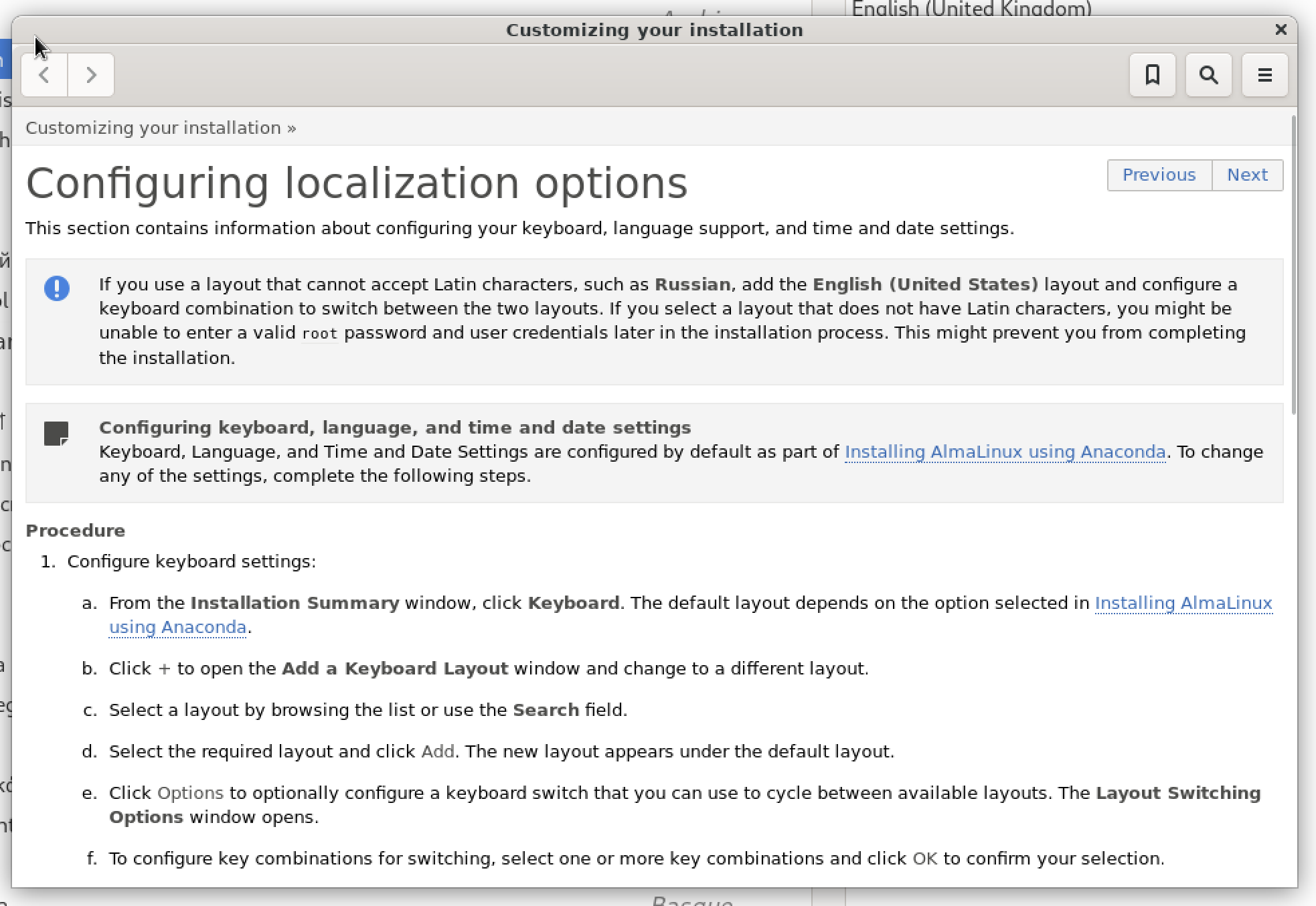Click the Options text in step e
The height and width of the screenshot is (906, 1316).
point(190,793)
